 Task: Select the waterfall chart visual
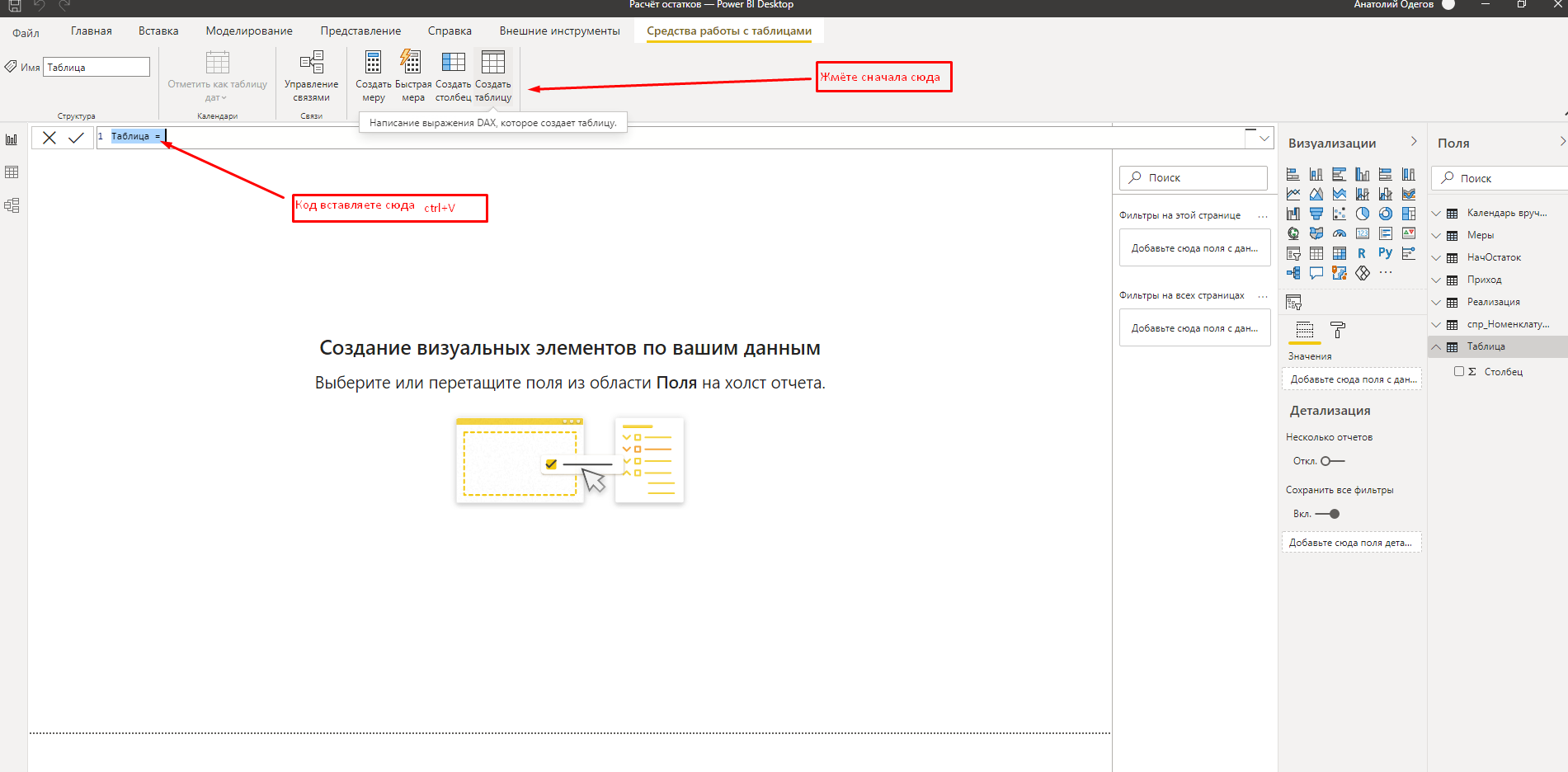point(1293,214)
